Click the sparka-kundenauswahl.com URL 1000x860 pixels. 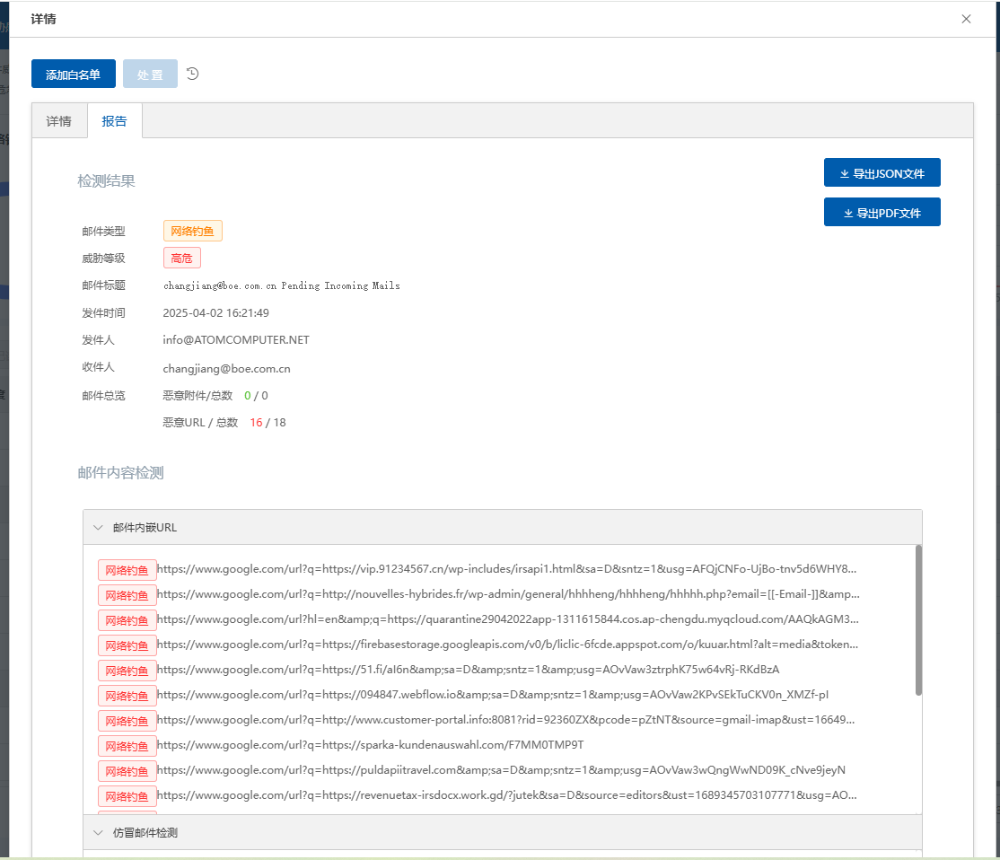pos(370,745)
